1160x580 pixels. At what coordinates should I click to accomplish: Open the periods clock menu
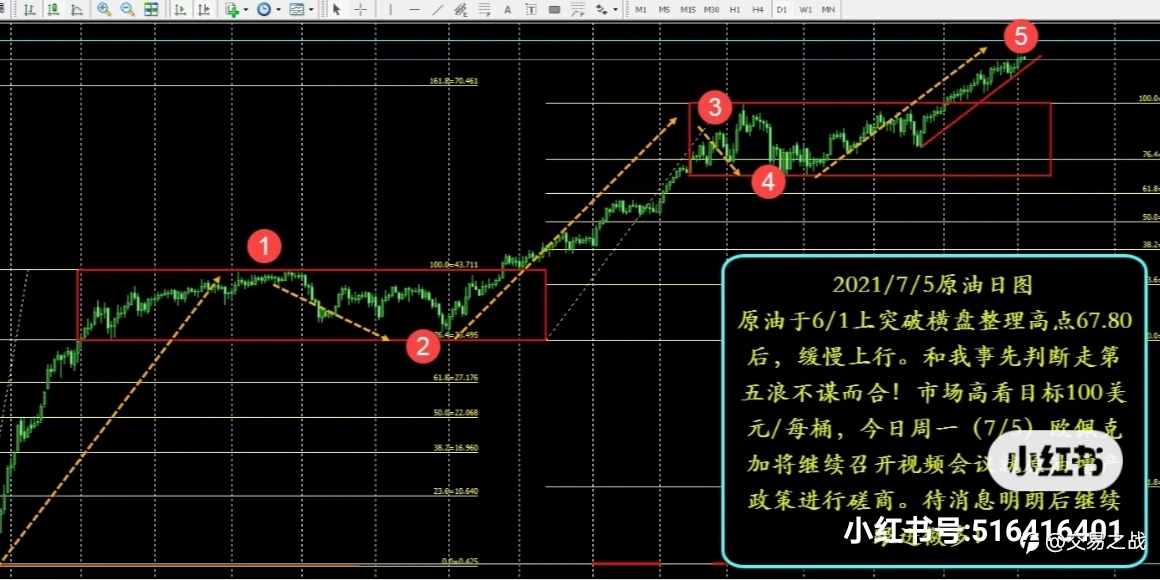[264, 10]
